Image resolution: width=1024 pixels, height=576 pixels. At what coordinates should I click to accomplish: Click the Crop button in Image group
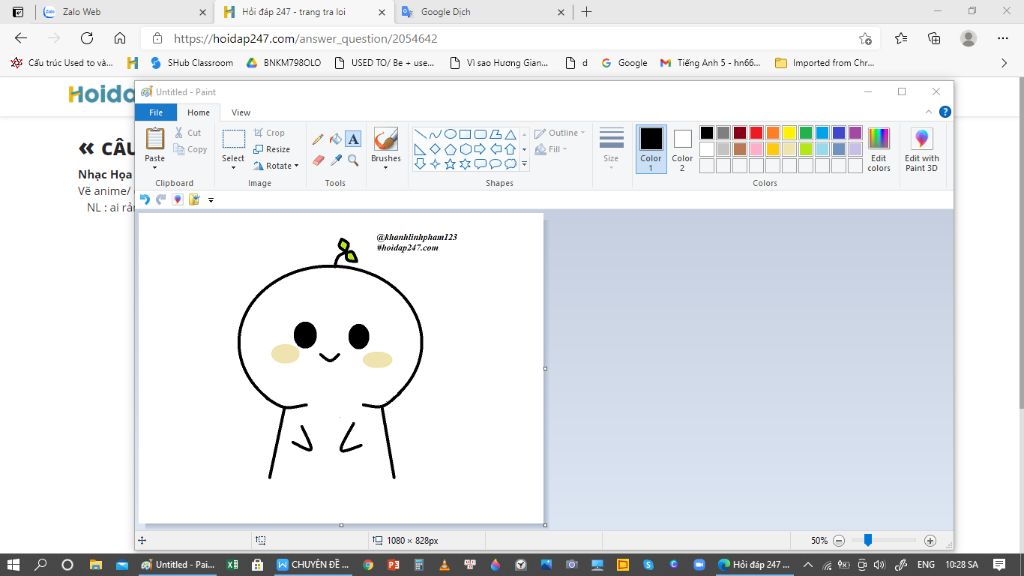point(269,133)
